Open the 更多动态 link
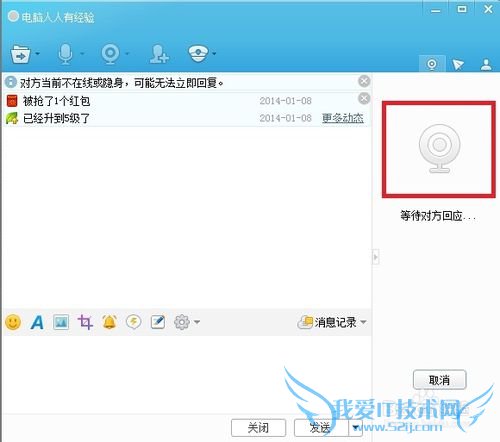This screenshot has height=442, width=500. [343, 118]
